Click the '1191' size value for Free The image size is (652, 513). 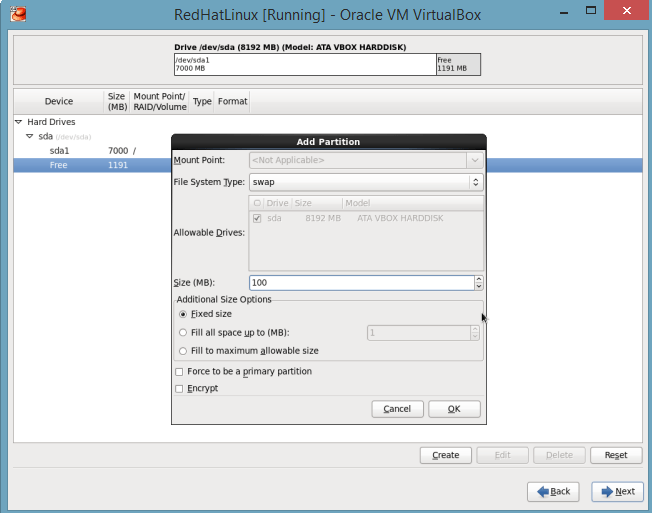[x=118, y=165]
